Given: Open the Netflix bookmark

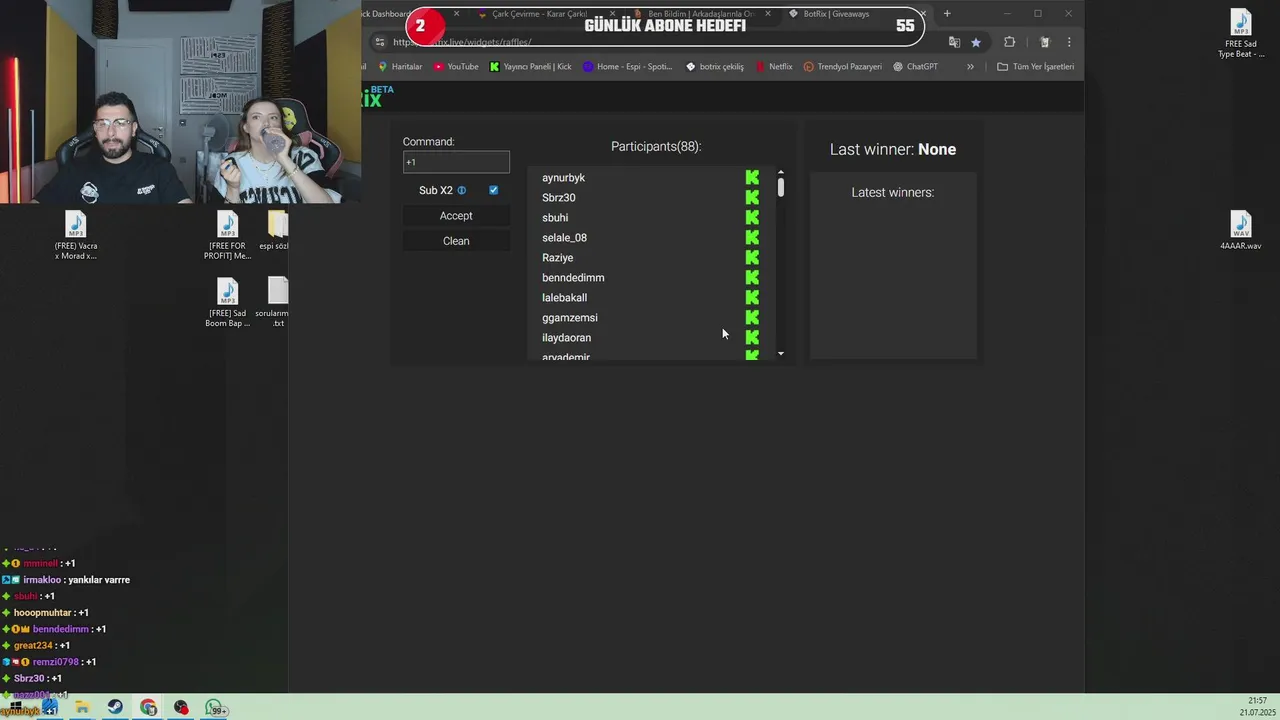Looking at the screenshot, I should click(774, 67).
